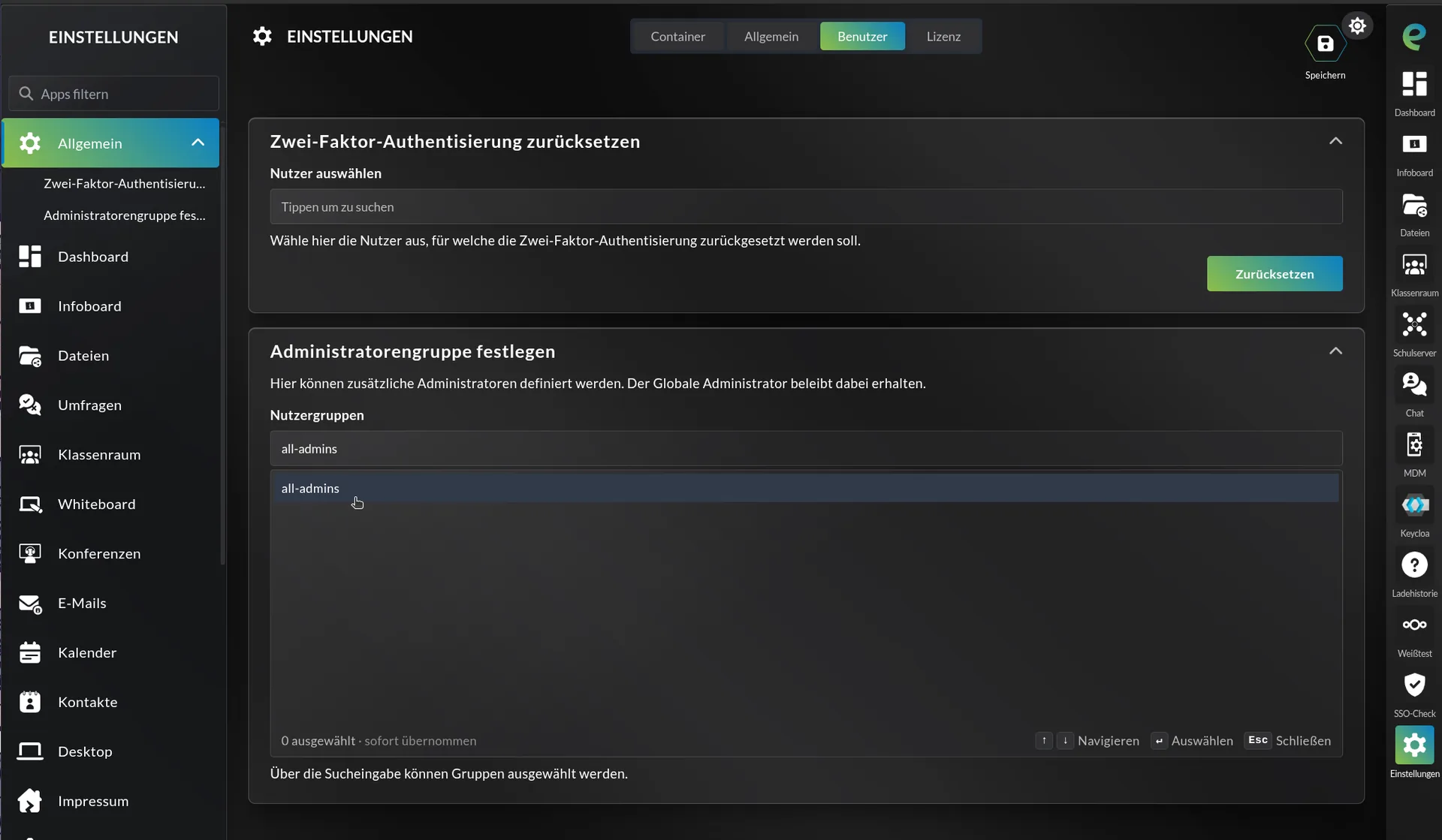
Task: Jump to Administratorengruppe fes... sidebar entry
Action: click(124, 215)
